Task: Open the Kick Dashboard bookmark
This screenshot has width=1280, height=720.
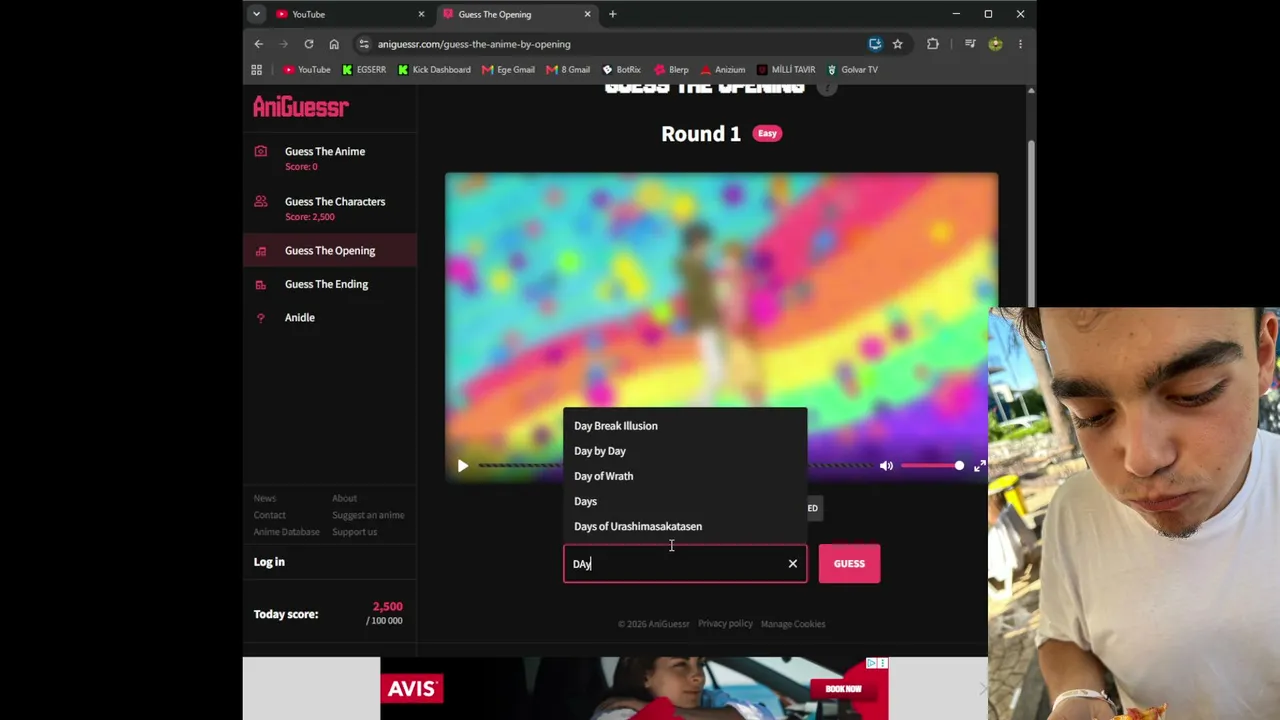Action: tap(434, 70)
